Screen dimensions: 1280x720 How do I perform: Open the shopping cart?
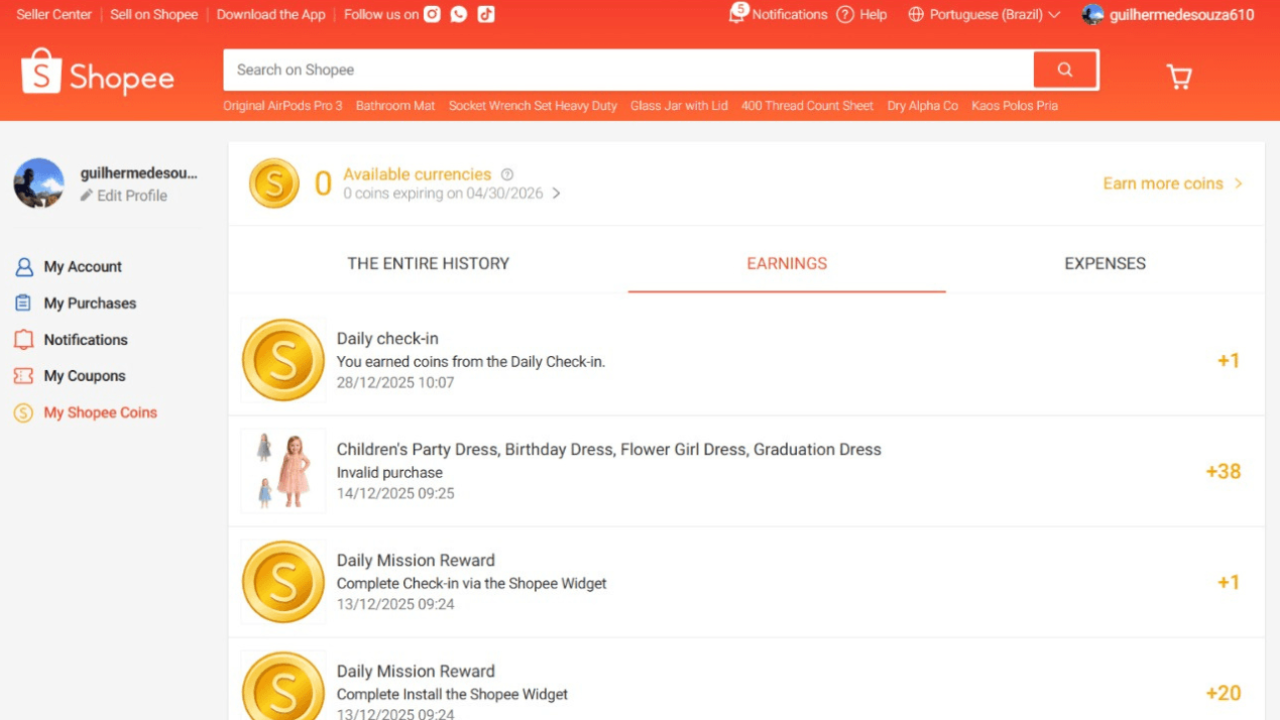[1179, 76]
